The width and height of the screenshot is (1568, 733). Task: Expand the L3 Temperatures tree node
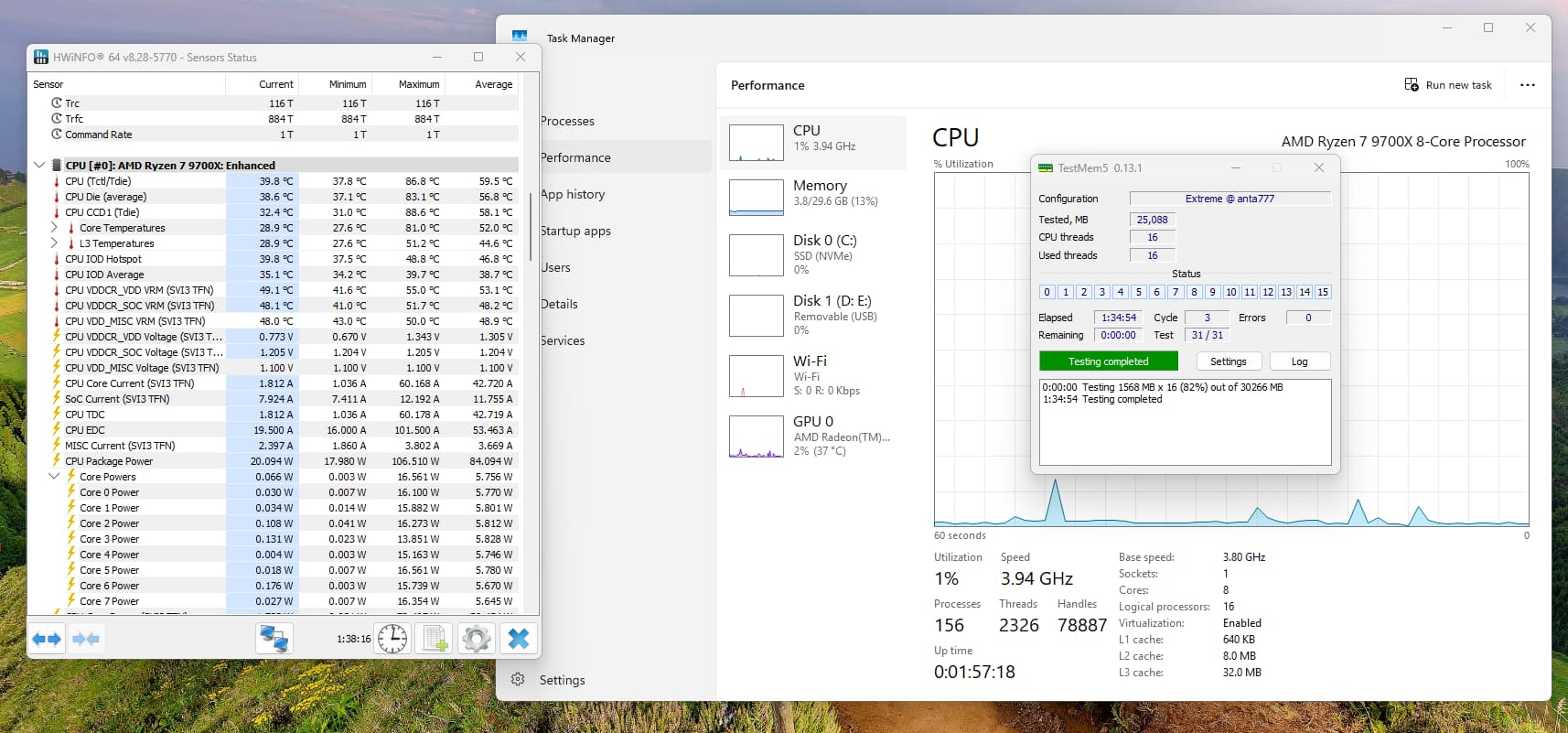click(54, 243)
